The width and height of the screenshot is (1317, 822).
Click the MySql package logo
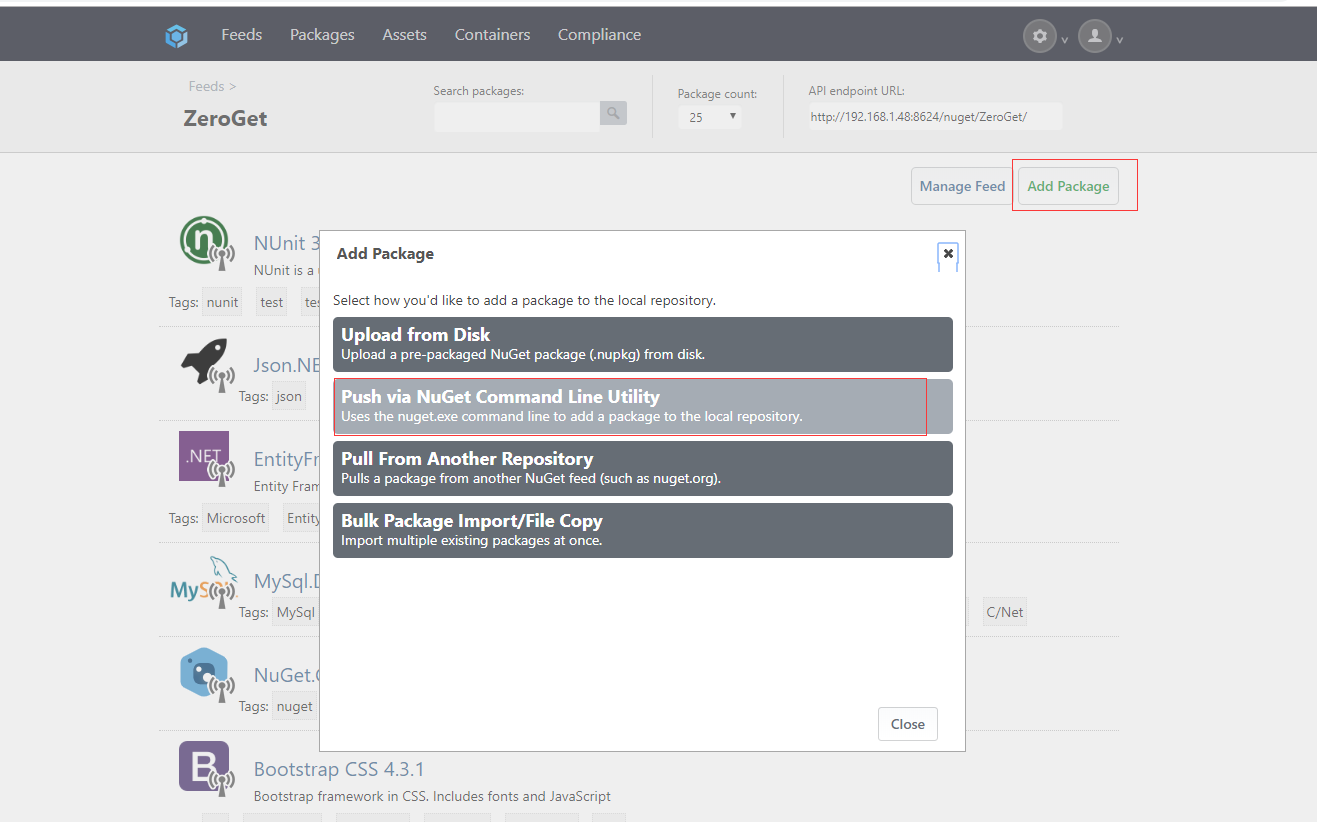tap(205, 582)
